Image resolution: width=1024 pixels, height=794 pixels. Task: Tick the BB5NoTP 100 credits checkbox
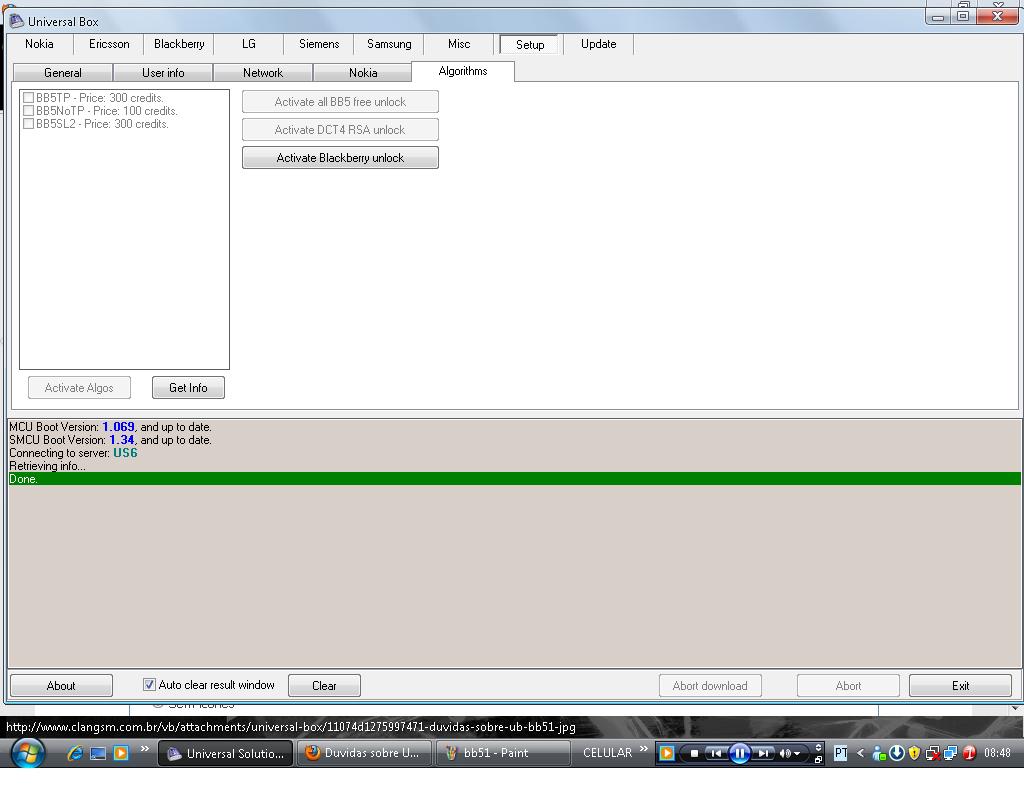[28, 111]
